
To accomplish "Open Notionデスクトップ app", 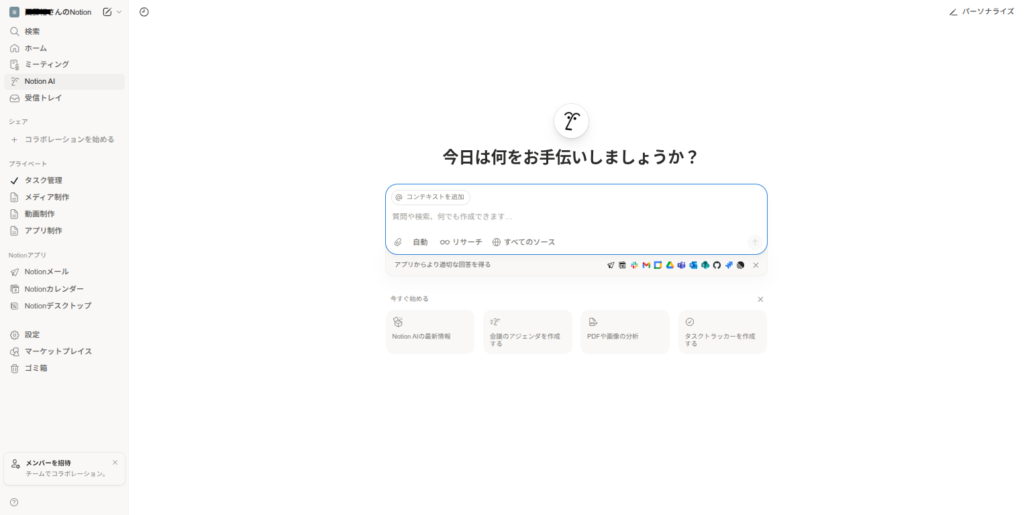I will coord(64,306).
